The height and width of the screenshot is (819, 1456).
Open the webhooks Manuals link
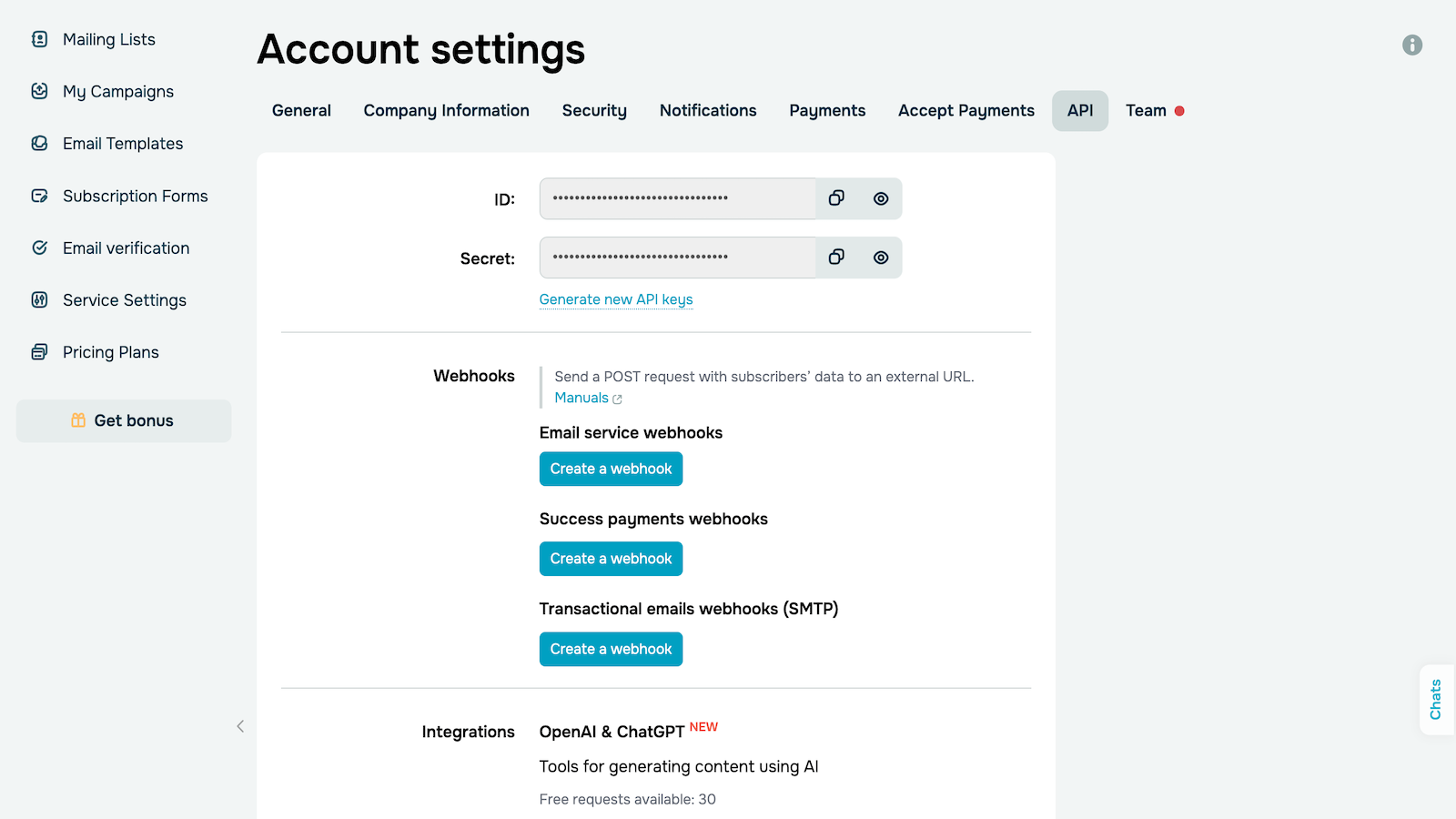point(582,398)
